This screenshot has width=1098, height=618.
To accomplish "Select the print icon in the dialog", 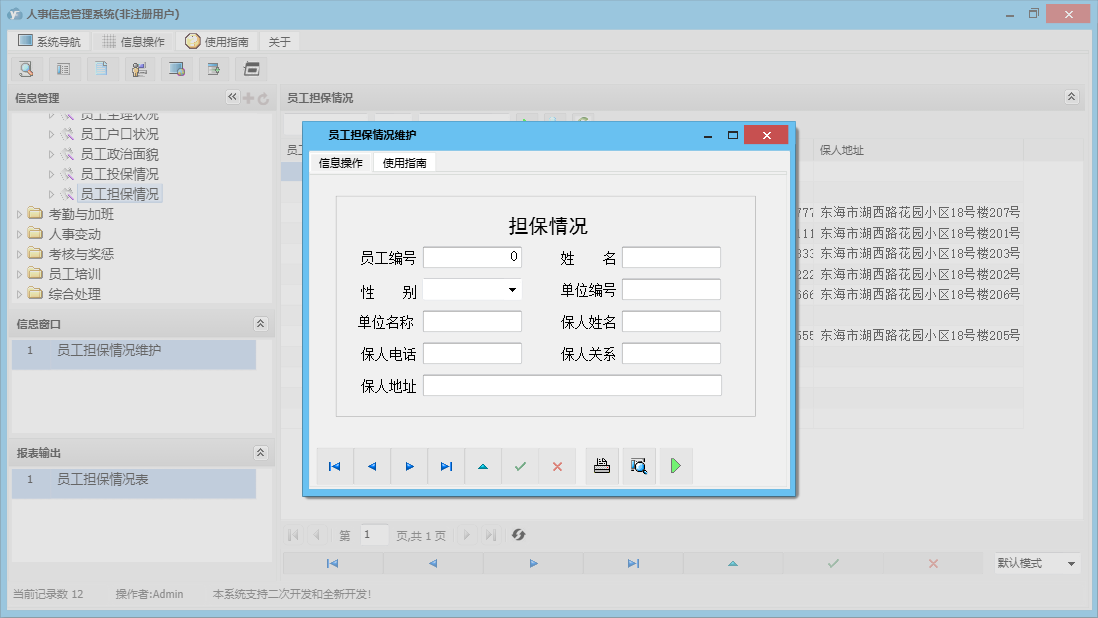I will tap(601, 465).
